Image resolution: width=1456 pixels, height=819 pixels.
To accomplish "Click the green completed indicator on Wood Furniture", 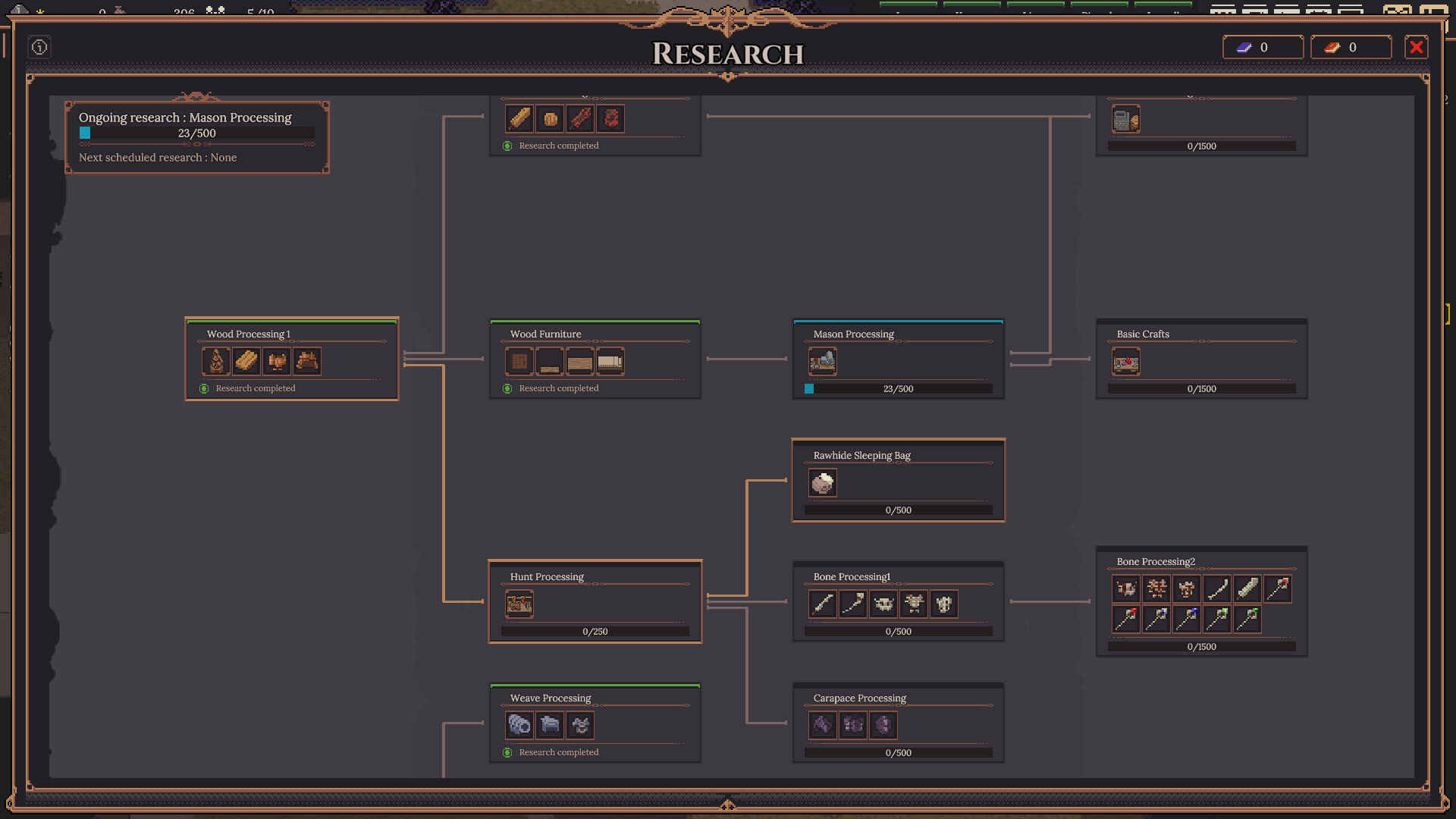I will (x=507, y=388).
